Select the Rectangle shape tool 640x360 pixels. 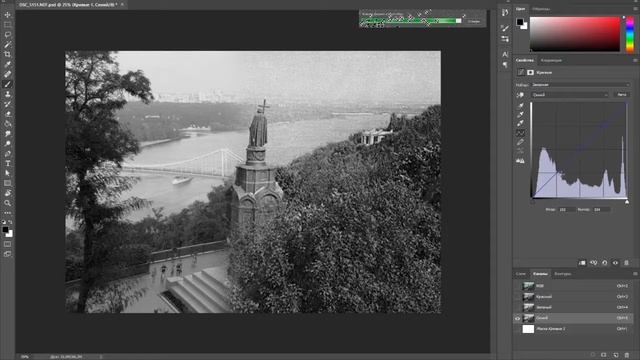click(x=7, y=183)
